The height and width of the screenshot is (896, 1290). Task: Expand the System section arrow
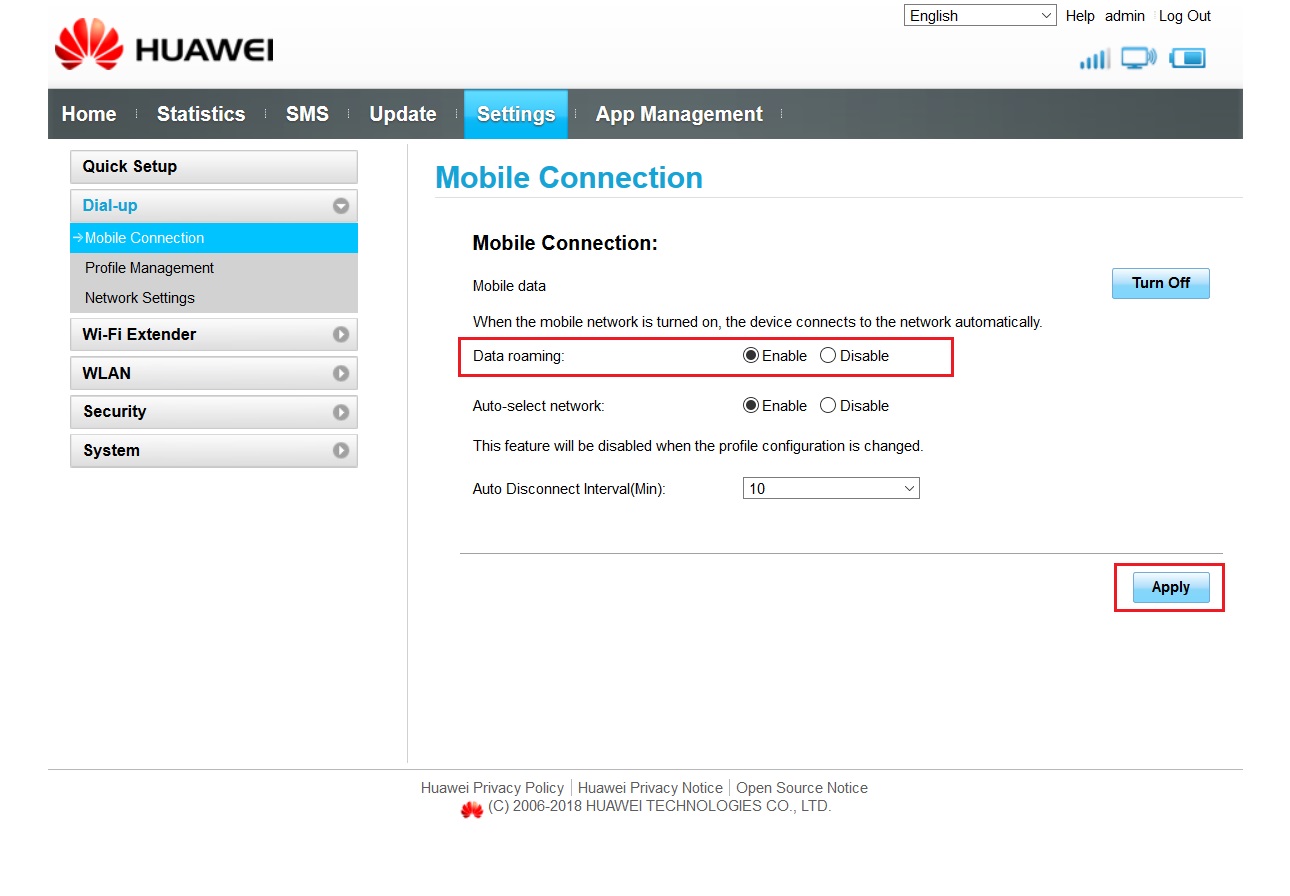[x=341, y=451]
